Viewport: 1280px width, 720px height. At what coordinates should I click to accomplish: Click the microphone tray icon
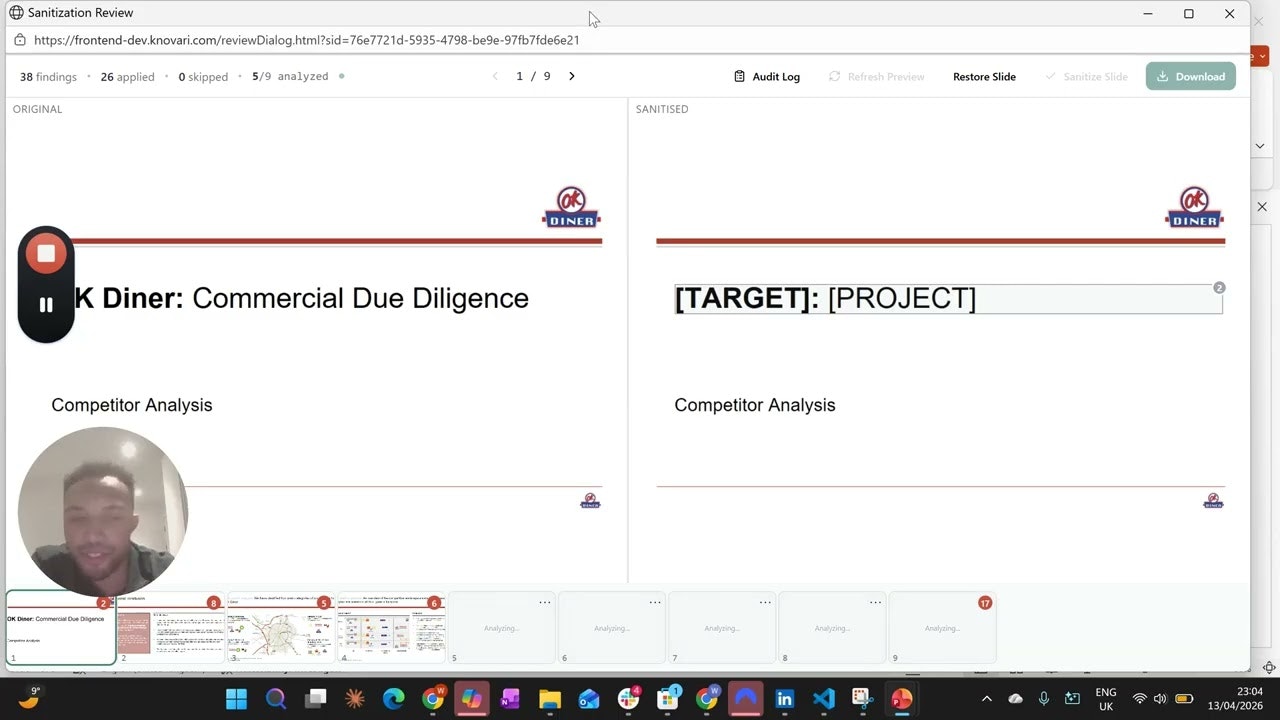1044,698
